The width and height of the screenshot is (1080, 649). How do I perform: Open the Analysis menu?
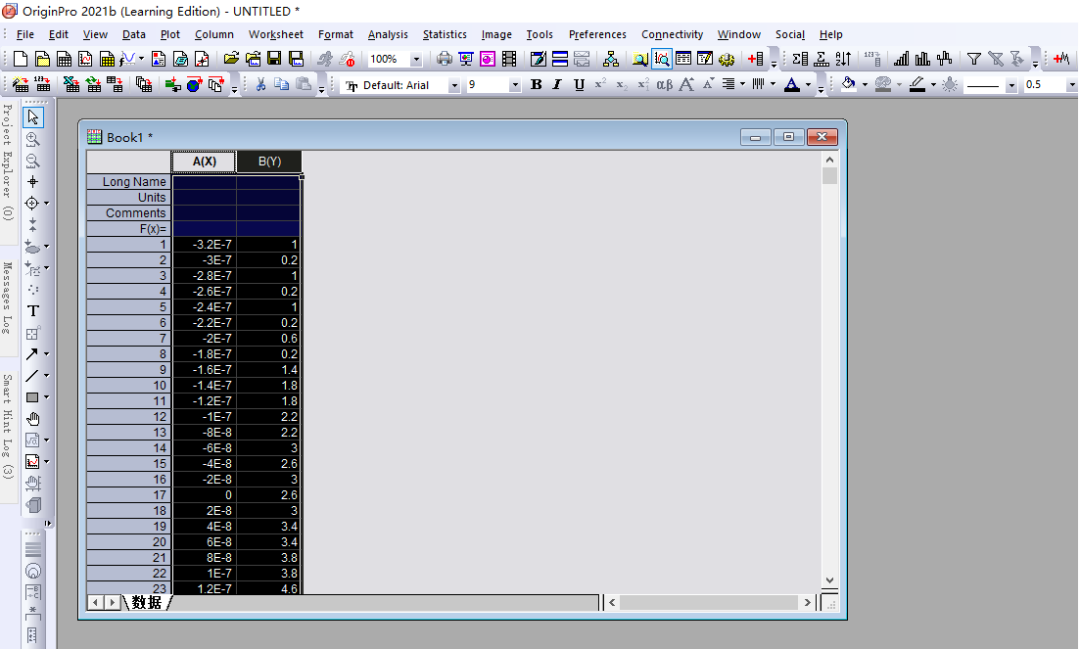click(387, 34)
